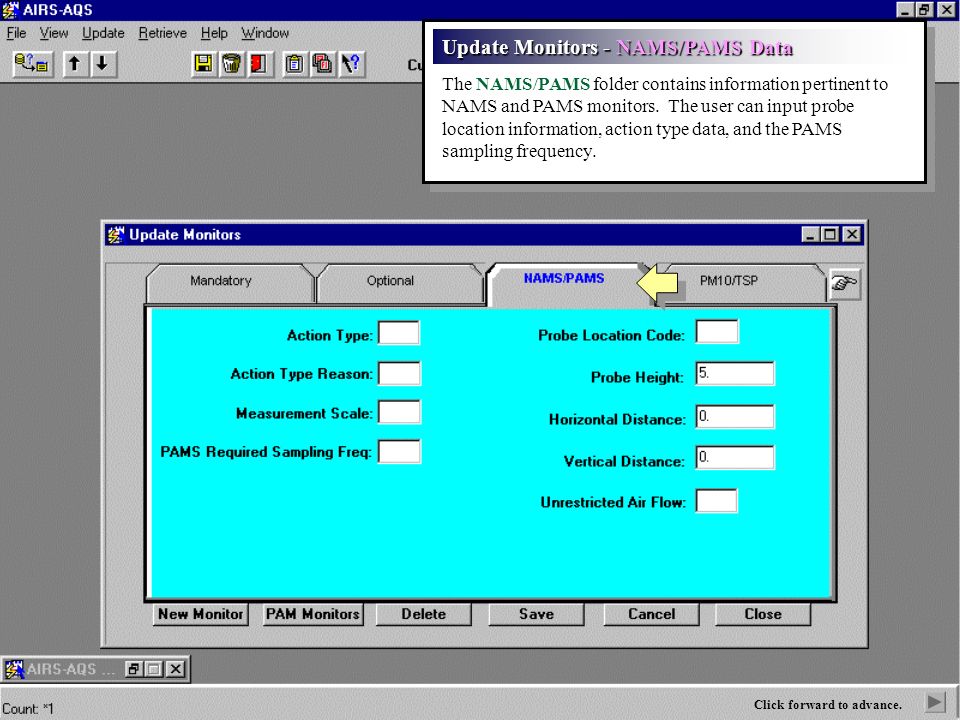Viewport: 960px width, 720px height.
Task: Open the View menu
Action: click(54, 33)
